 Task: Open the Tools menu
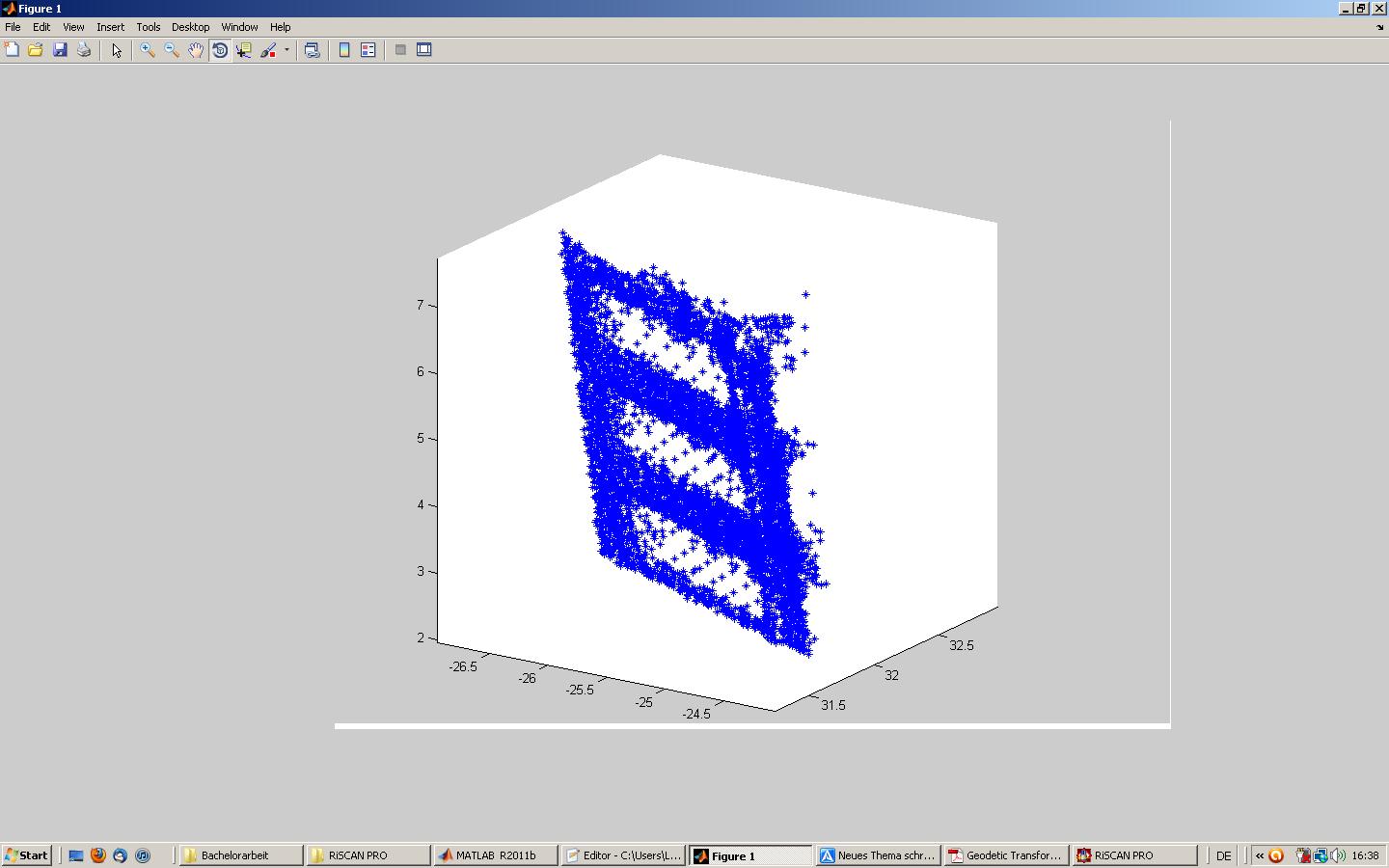coord(148,27)
